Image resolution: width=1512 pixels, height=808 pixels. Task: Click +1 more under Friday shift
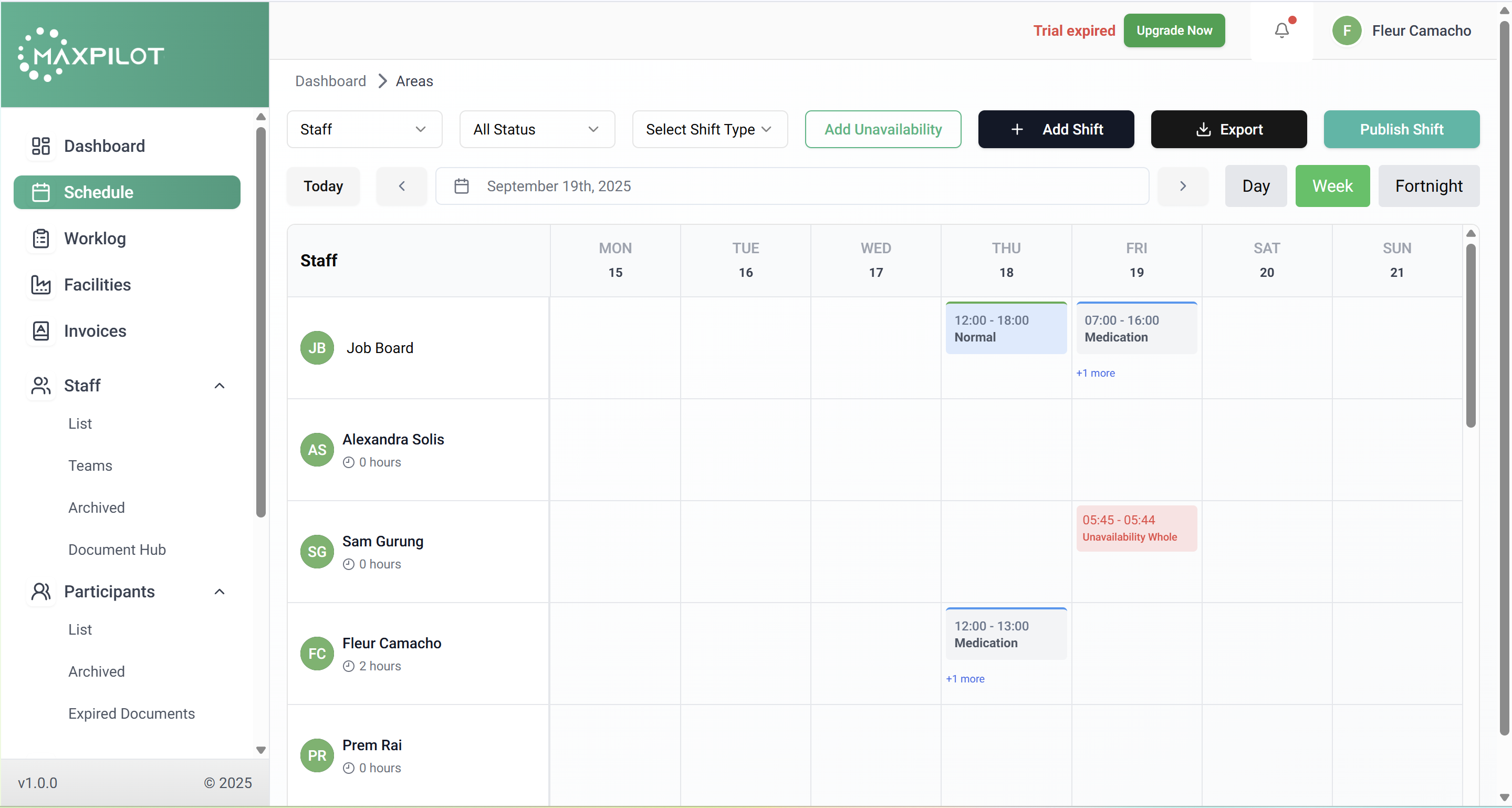click(x=1094, y=373)
